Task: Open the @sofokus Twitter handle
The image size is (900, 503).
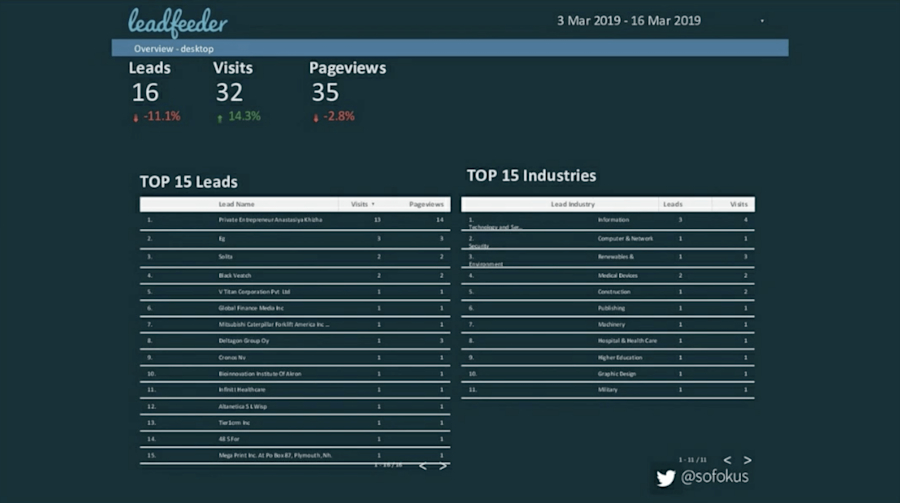Action: [715, 477]
